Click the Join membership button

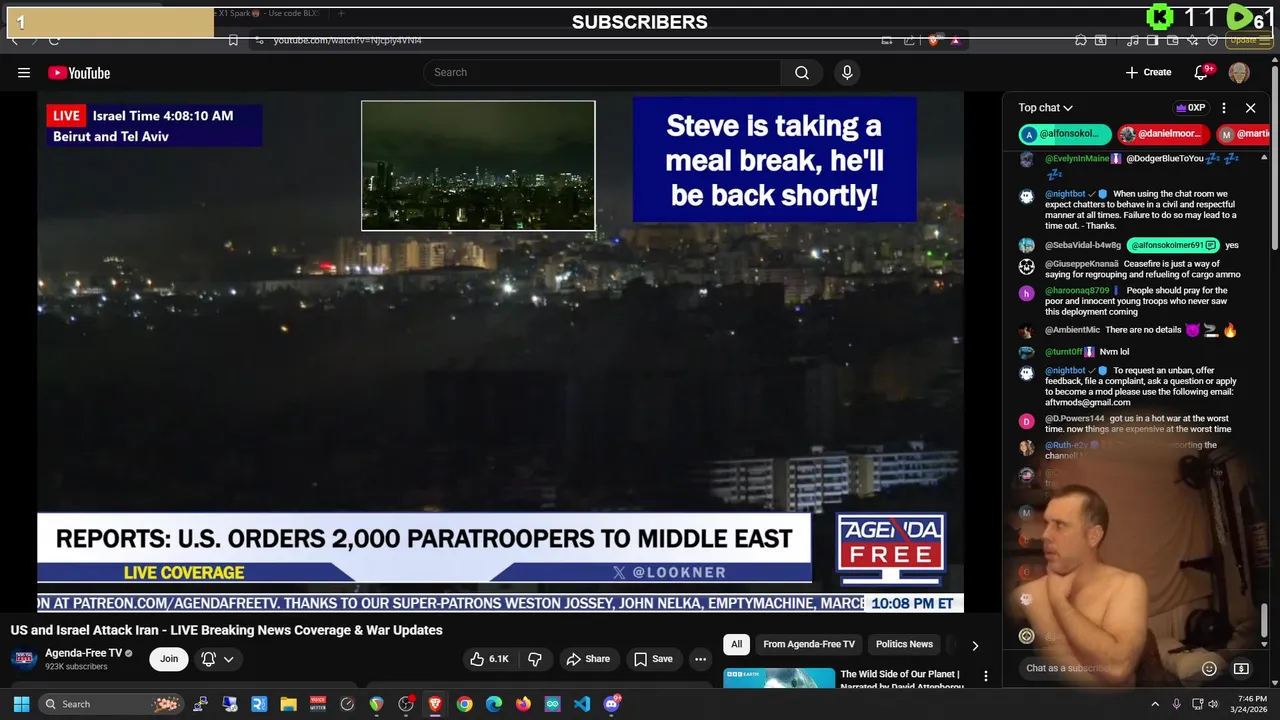(x=169, y=659)
